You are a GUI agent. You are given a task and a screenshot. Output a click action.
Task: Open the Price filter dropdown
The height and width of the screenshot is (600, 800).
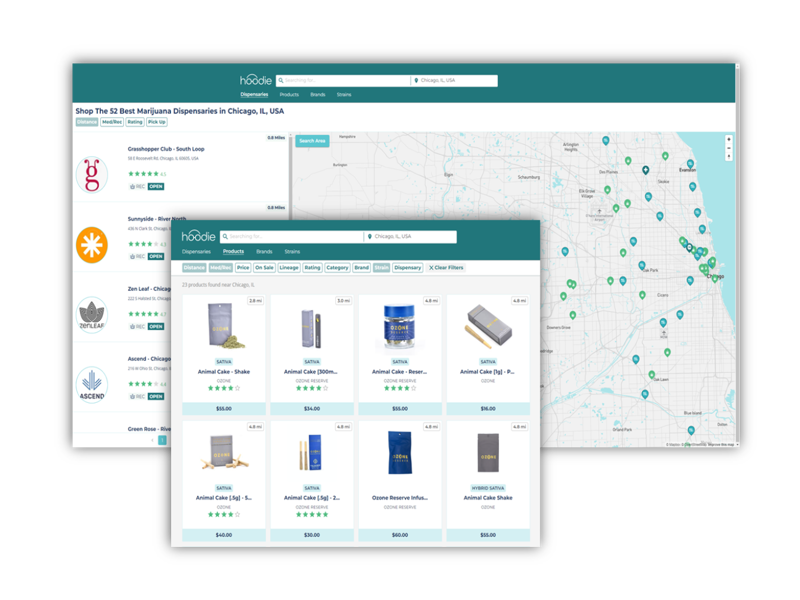243,267
